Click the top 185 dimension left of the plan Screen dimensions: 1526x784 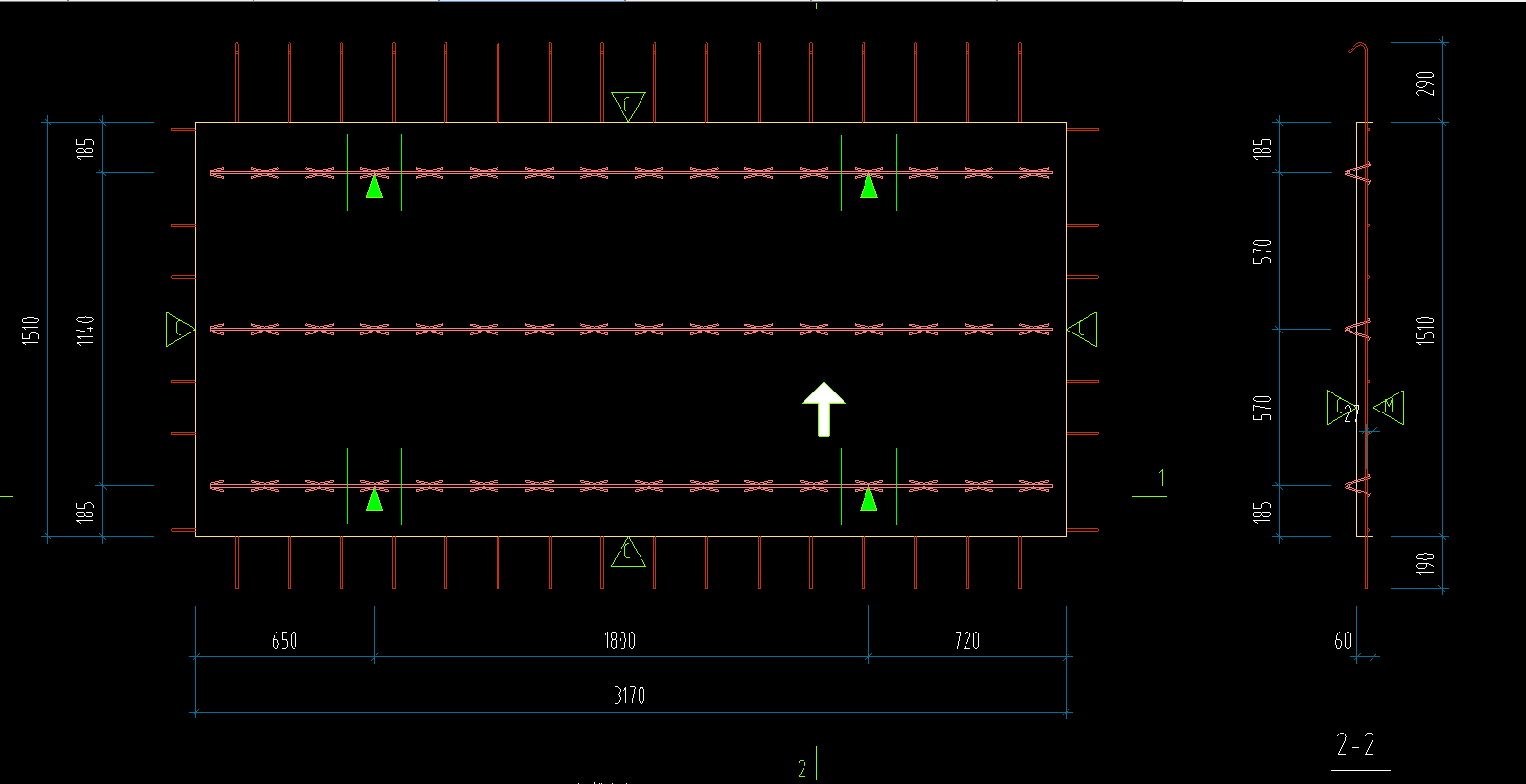click(x=87, y=148)
